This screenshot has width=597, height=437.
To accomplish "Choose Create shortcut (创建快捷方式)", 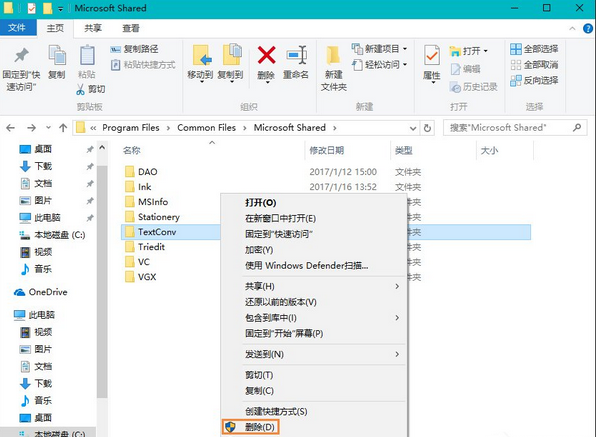I will (314, 411).
